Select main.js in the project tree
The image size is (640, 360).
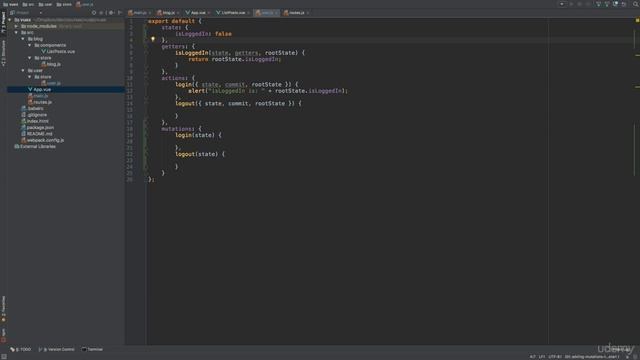coord(38,96)
